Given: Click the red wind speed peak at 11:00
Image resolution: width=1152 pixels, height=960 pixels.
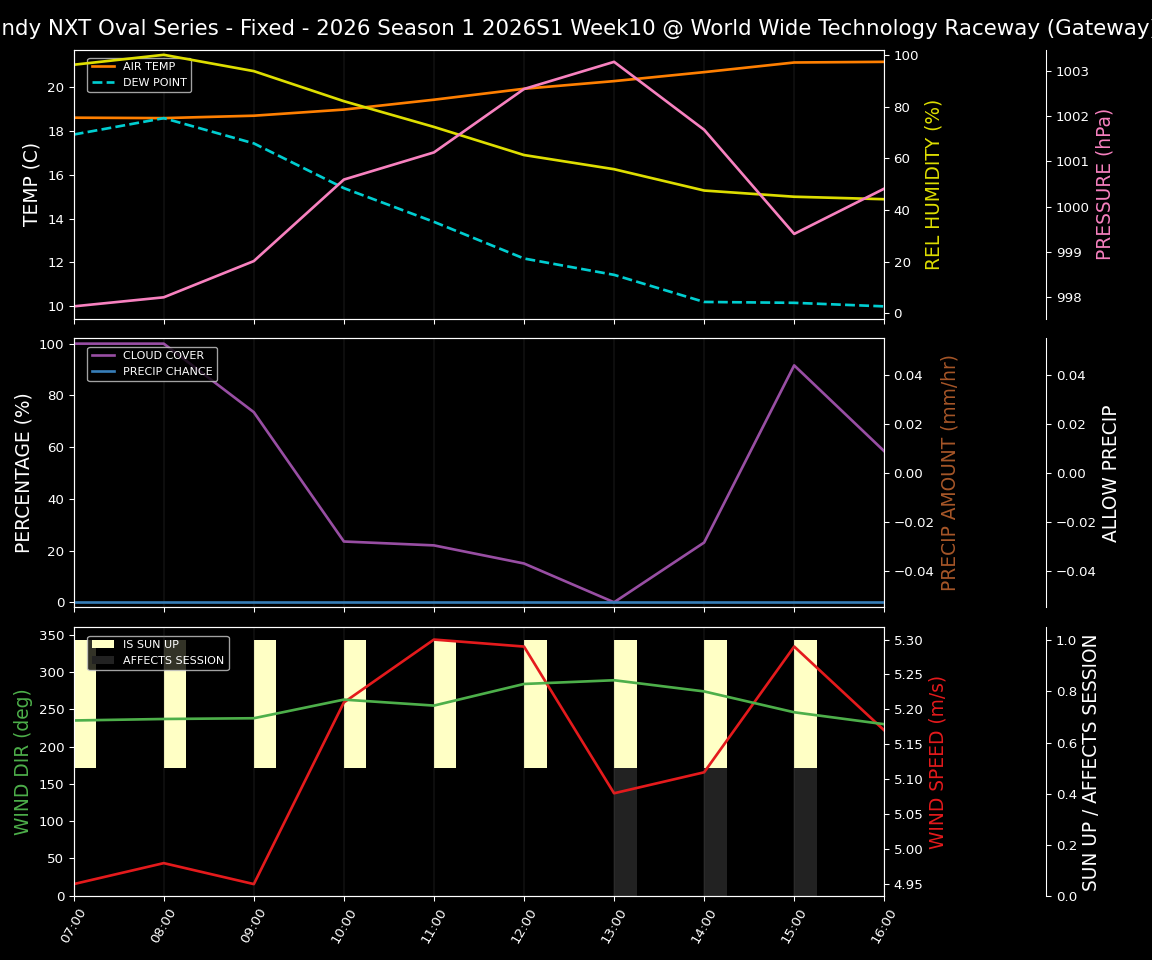Looking at the screenshot, I should pos(435,640).
